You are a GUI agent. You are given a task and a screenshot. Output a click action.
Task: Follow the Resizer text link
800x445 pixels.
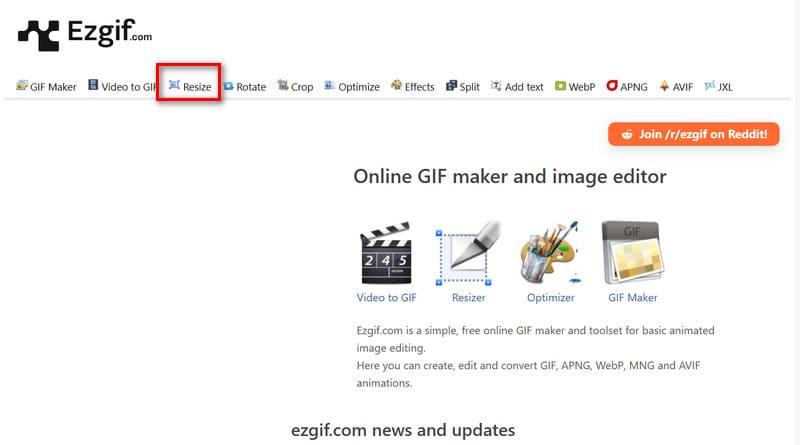(468, 298)
